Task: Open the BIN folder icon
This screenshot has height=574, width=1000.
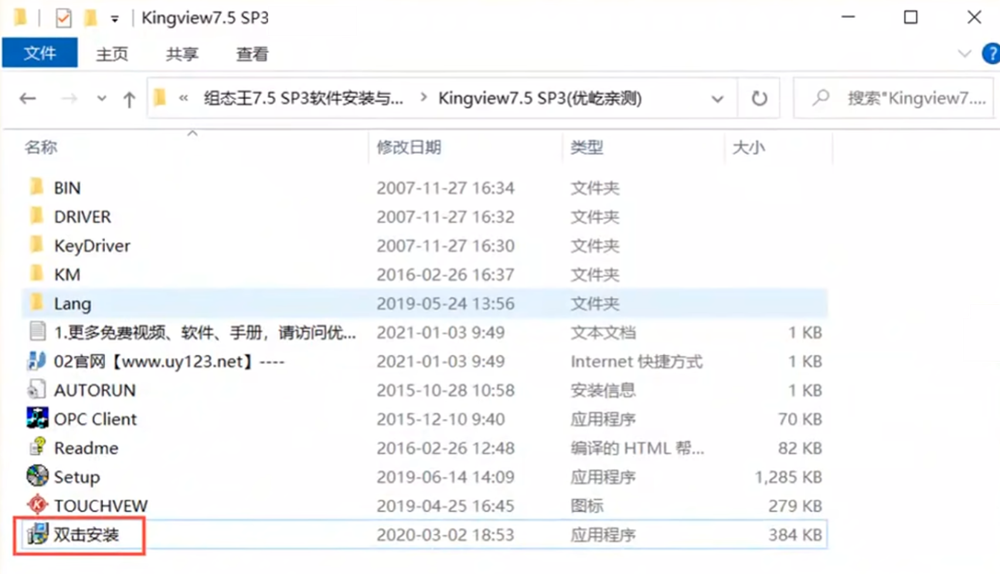Action: [37, 187]
